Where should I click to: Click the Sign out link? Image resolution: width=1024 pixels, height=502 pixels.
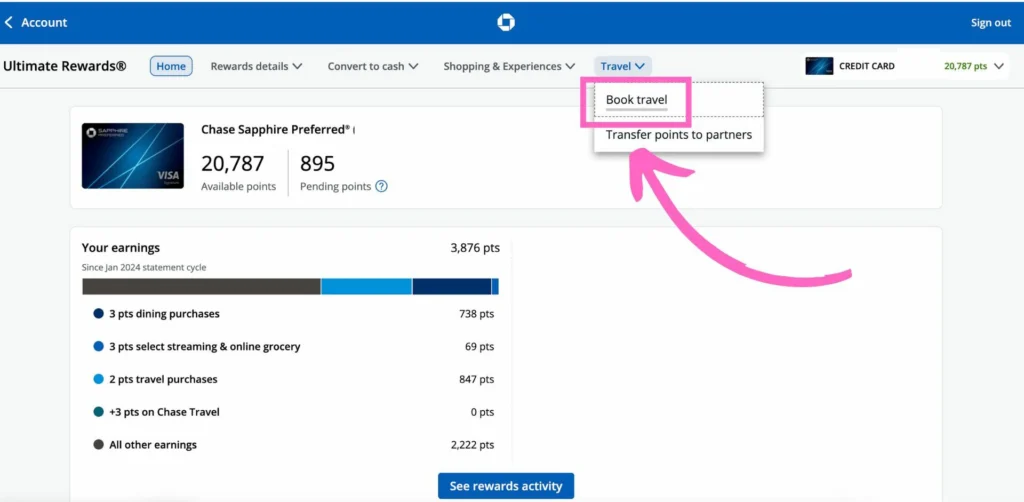(x=991, y=22)
